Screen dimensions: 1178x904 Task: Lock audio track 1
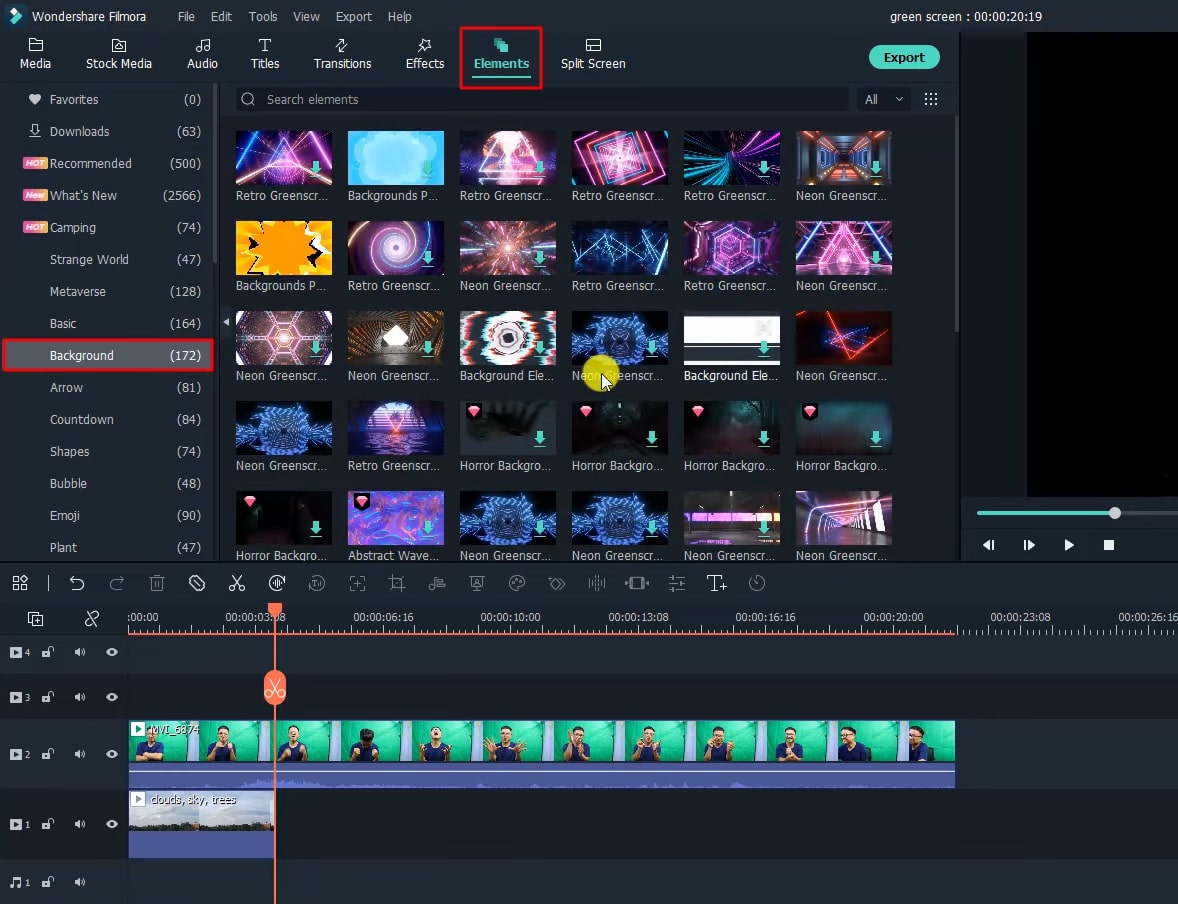47,882
